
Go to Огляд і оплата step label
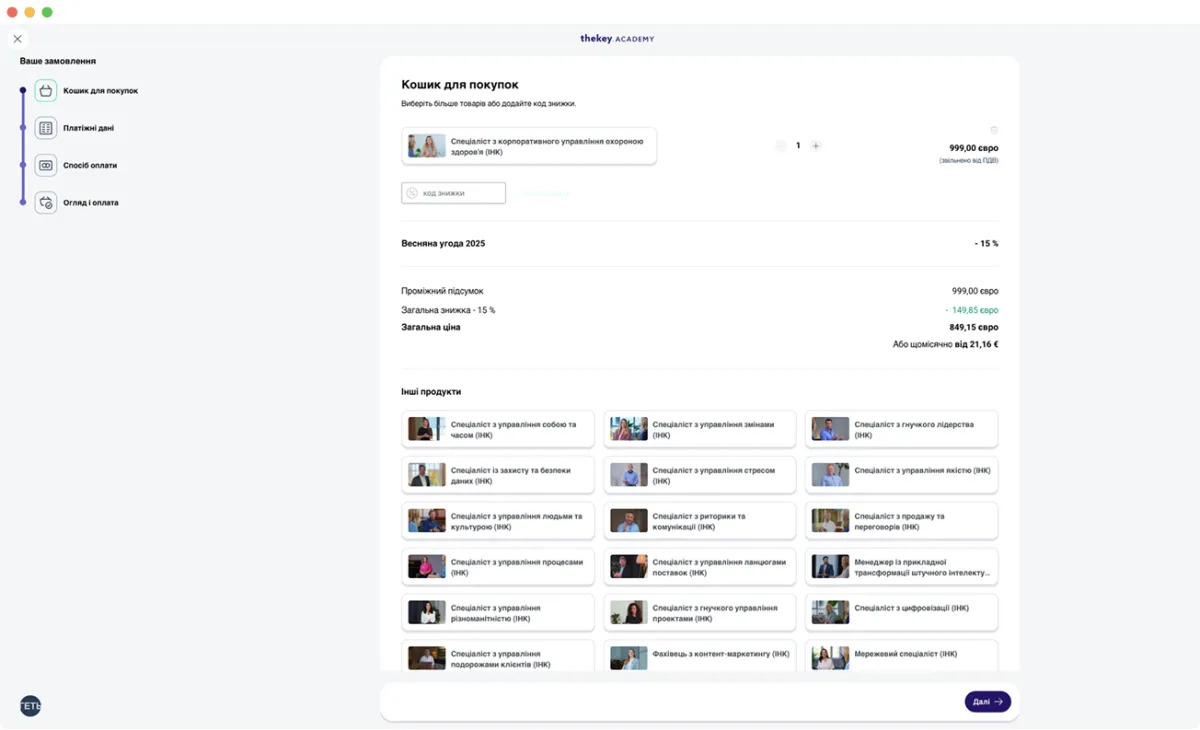[x=91, y=202]
